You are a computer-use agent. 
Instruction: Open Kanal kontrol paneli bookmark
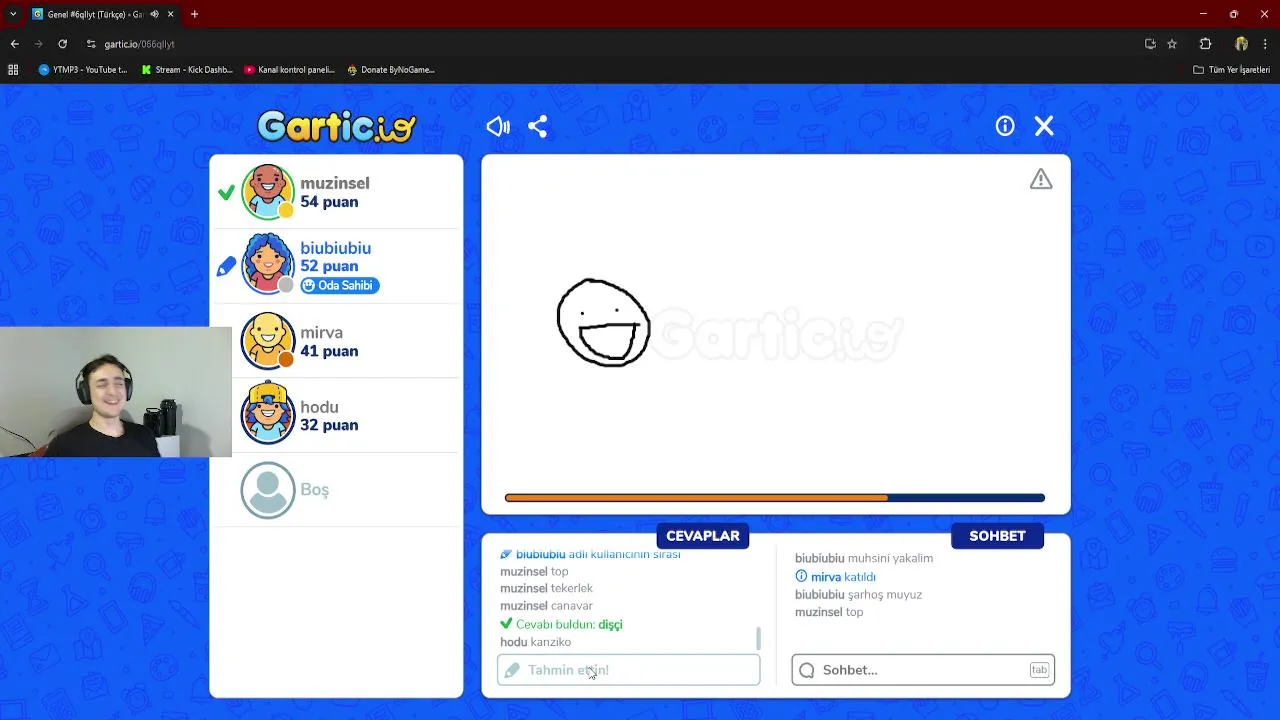coord(290,70)
